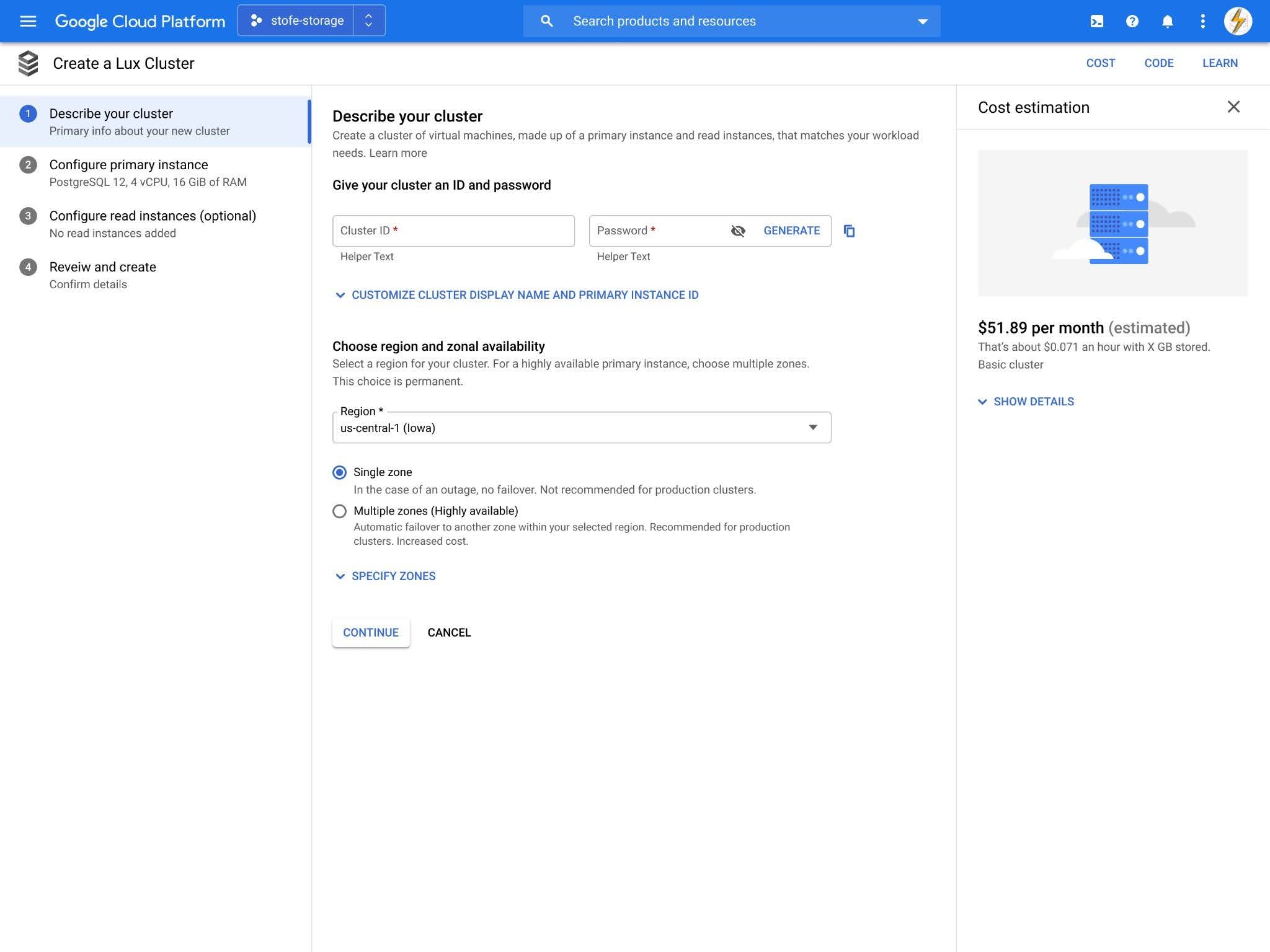Focus the Search products and resources field

[732, 21]
